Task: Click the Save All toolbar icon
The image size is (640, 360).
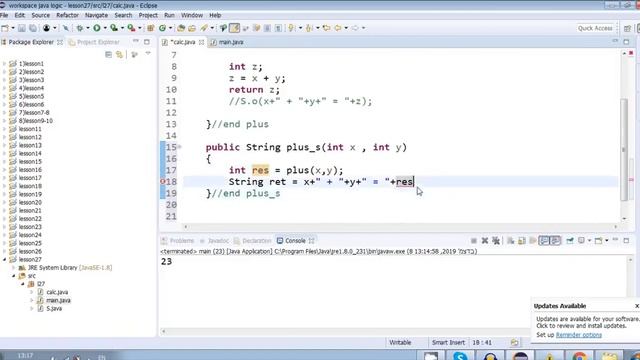Action: [33, 28]
